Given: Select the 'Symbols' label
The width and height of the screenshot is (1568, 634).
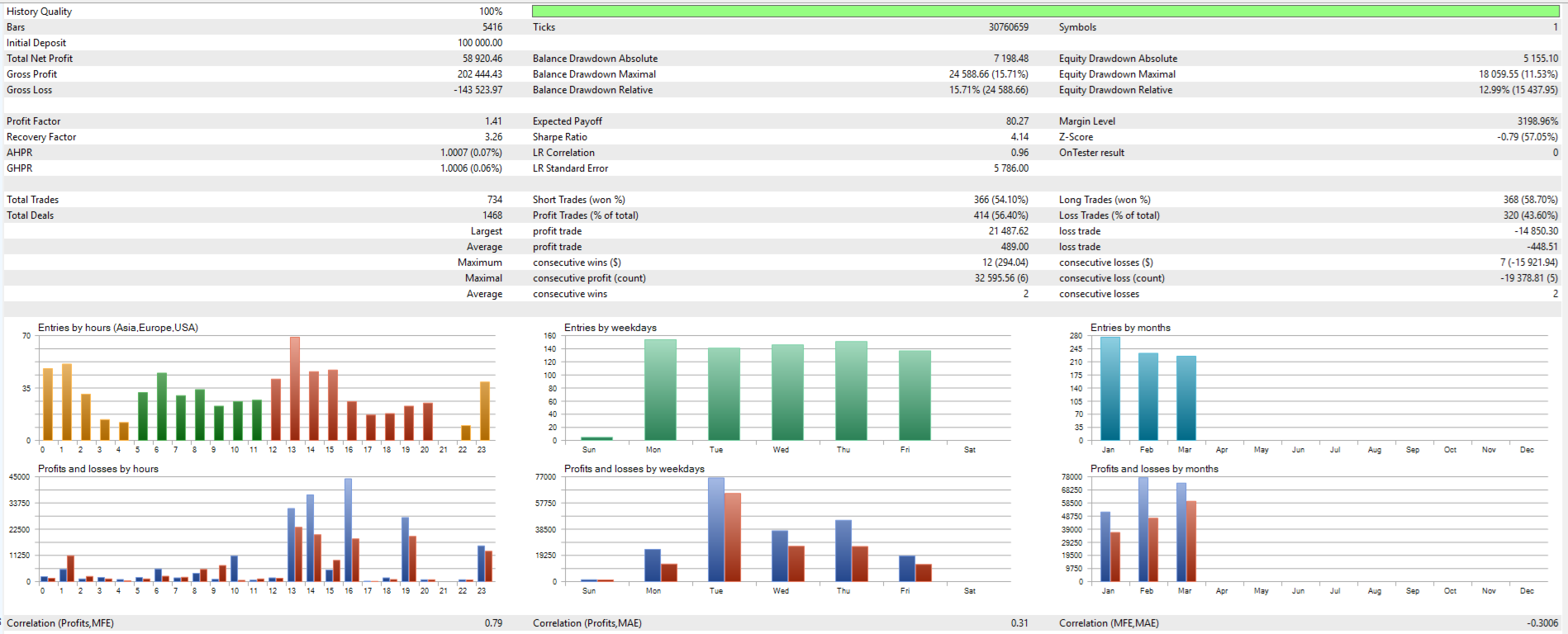Looking at the screenshot, I should tap(1077, 27).
